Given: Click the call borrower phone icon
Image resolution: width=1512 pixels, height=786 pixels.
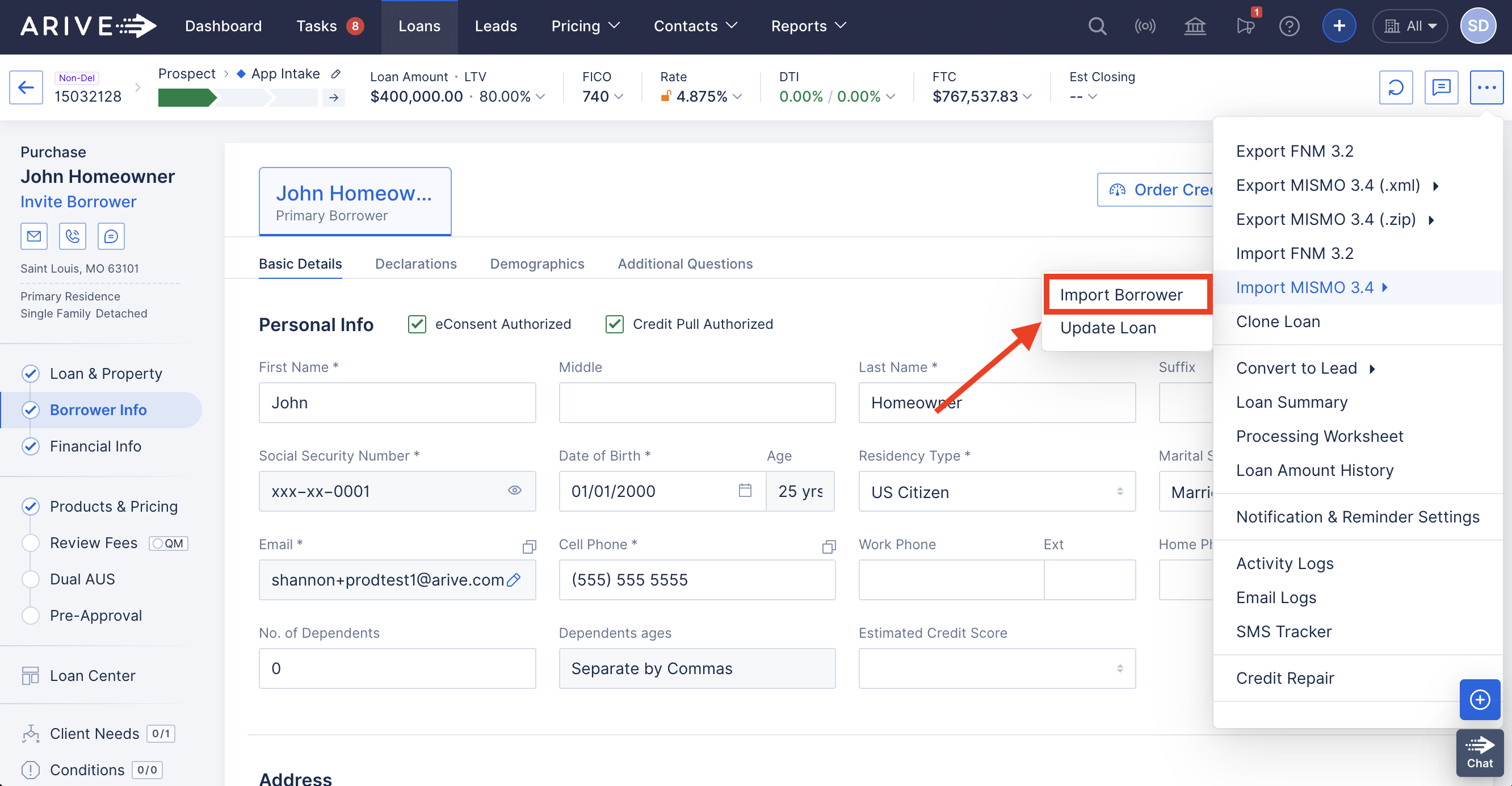Looking at the screenshot, I should [x=73, y=236].
